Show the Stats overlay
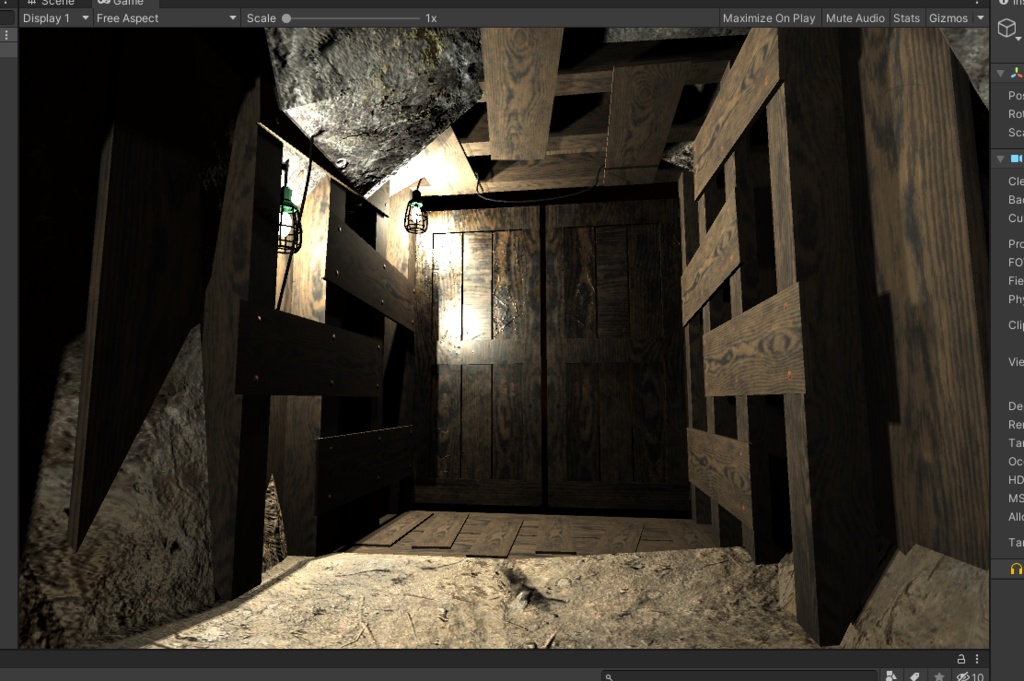1024x681 pixels. click(x=906, y=17)
